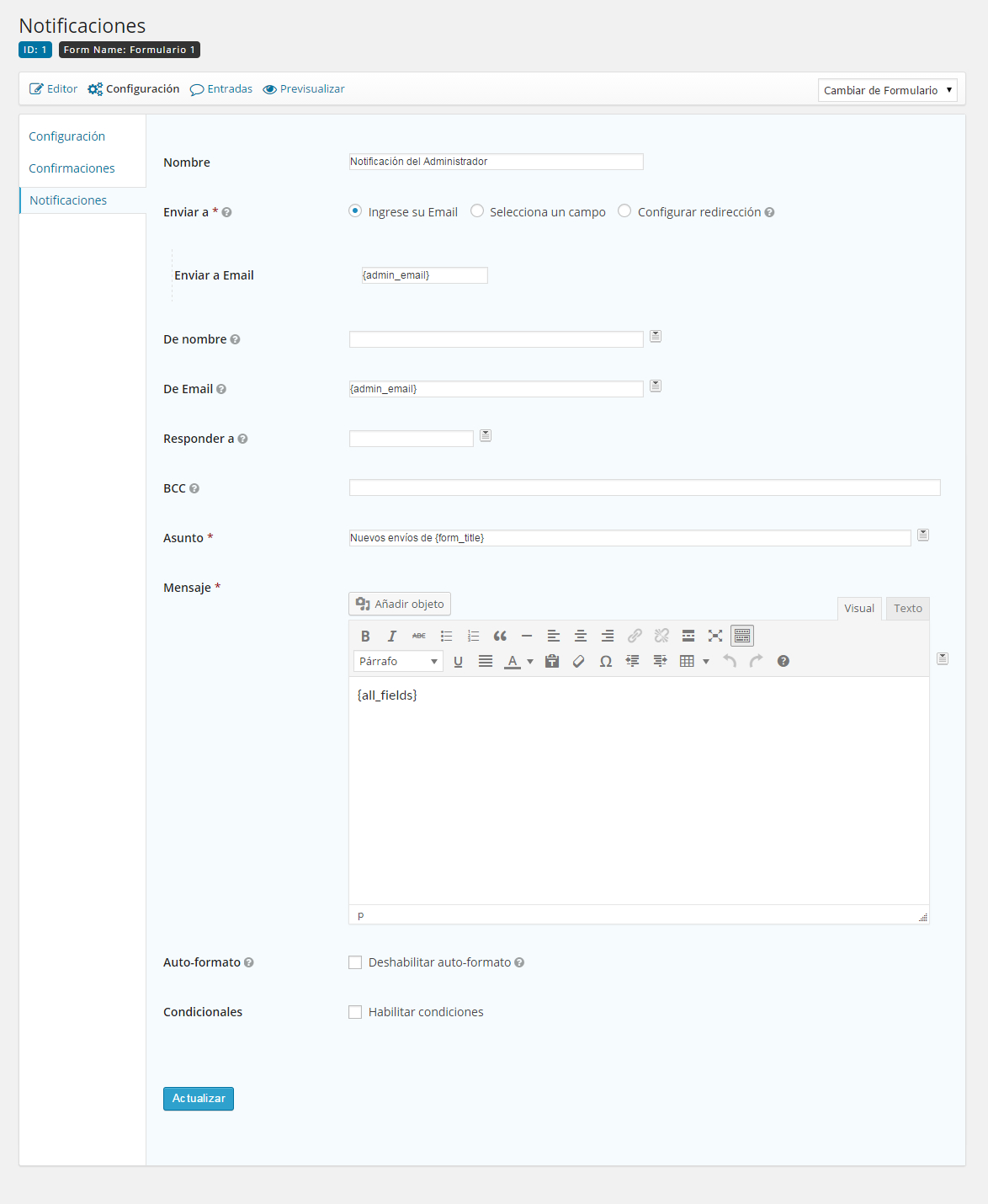Insert a special character (omega)

(x=606, y=661)
